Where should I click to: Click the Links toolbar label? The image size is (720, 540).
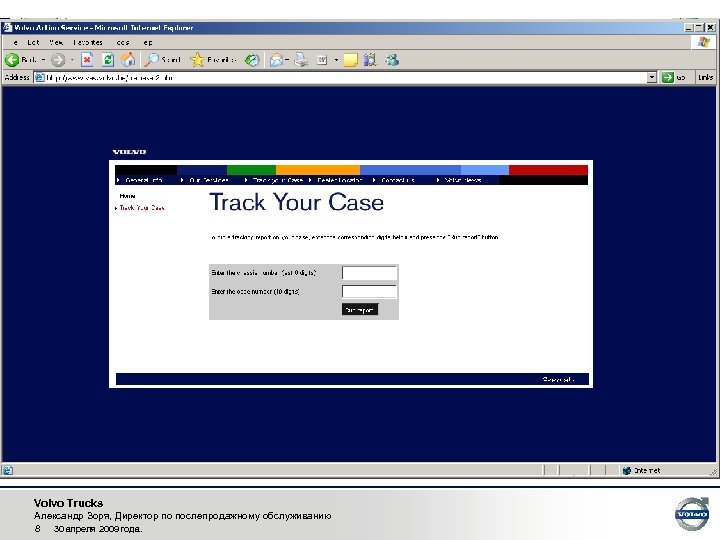point(705,77)
